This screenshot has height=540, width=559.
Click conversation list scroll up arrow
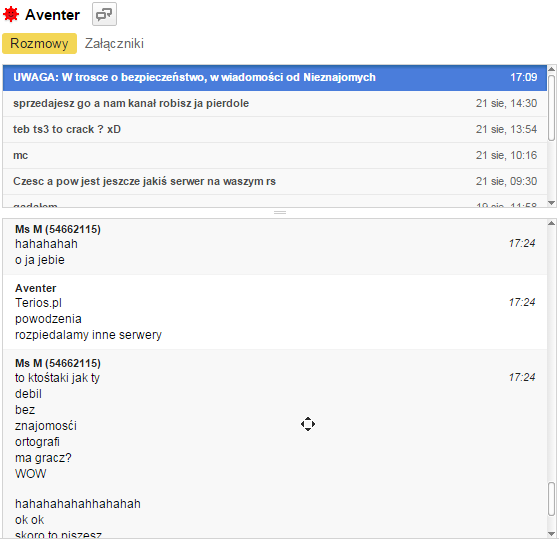[x=552, y=69]
